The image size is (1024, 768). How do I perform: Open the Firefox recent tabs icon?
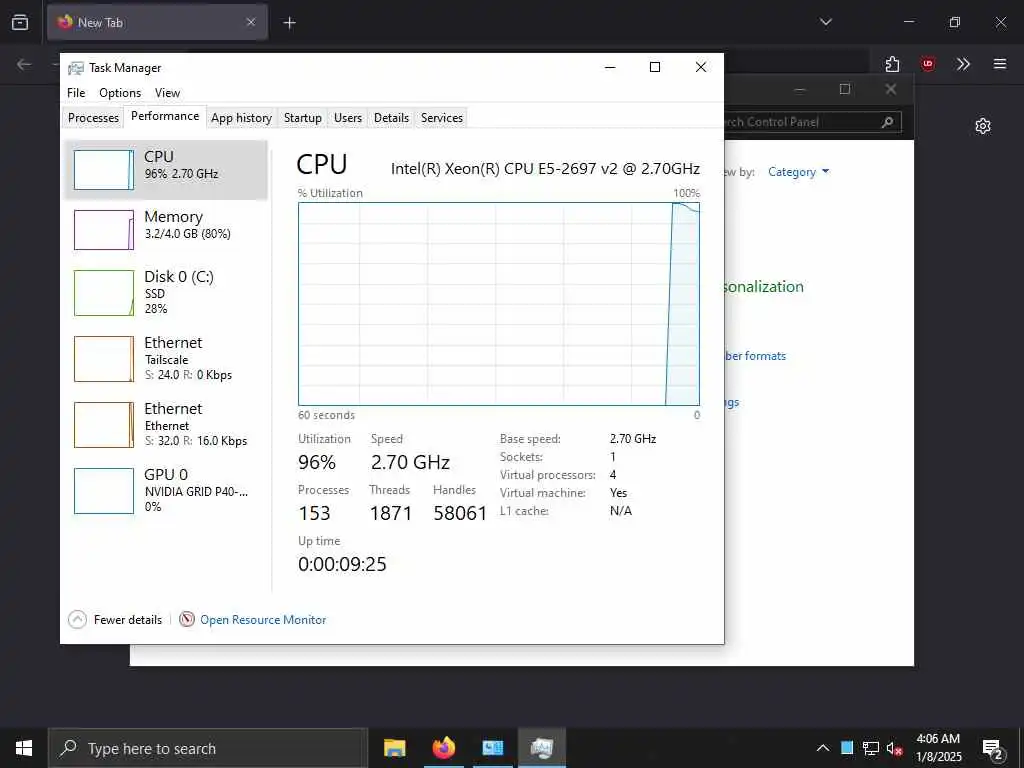click(20, 22)
